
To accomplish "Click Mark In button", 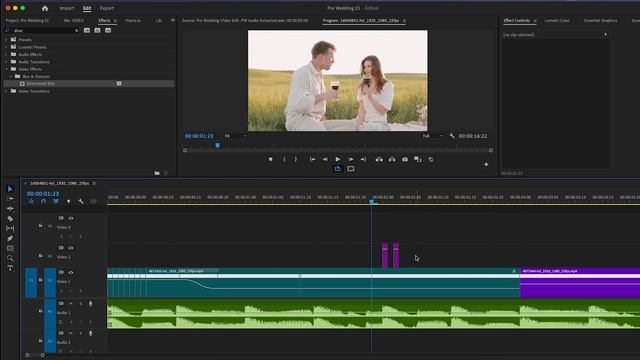I will point(284,159).
